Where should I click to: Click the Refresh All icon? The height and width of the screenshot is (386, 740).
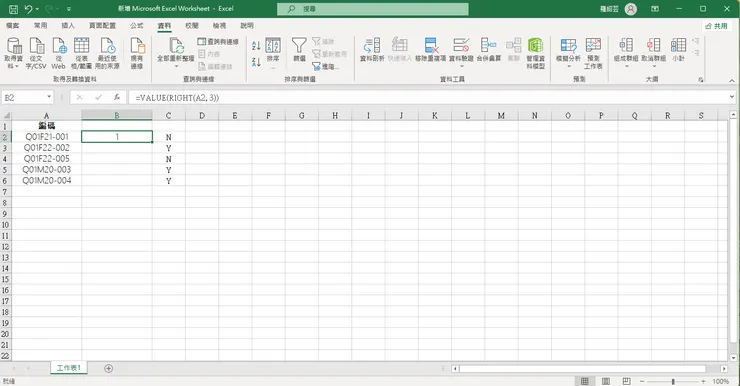176,46
